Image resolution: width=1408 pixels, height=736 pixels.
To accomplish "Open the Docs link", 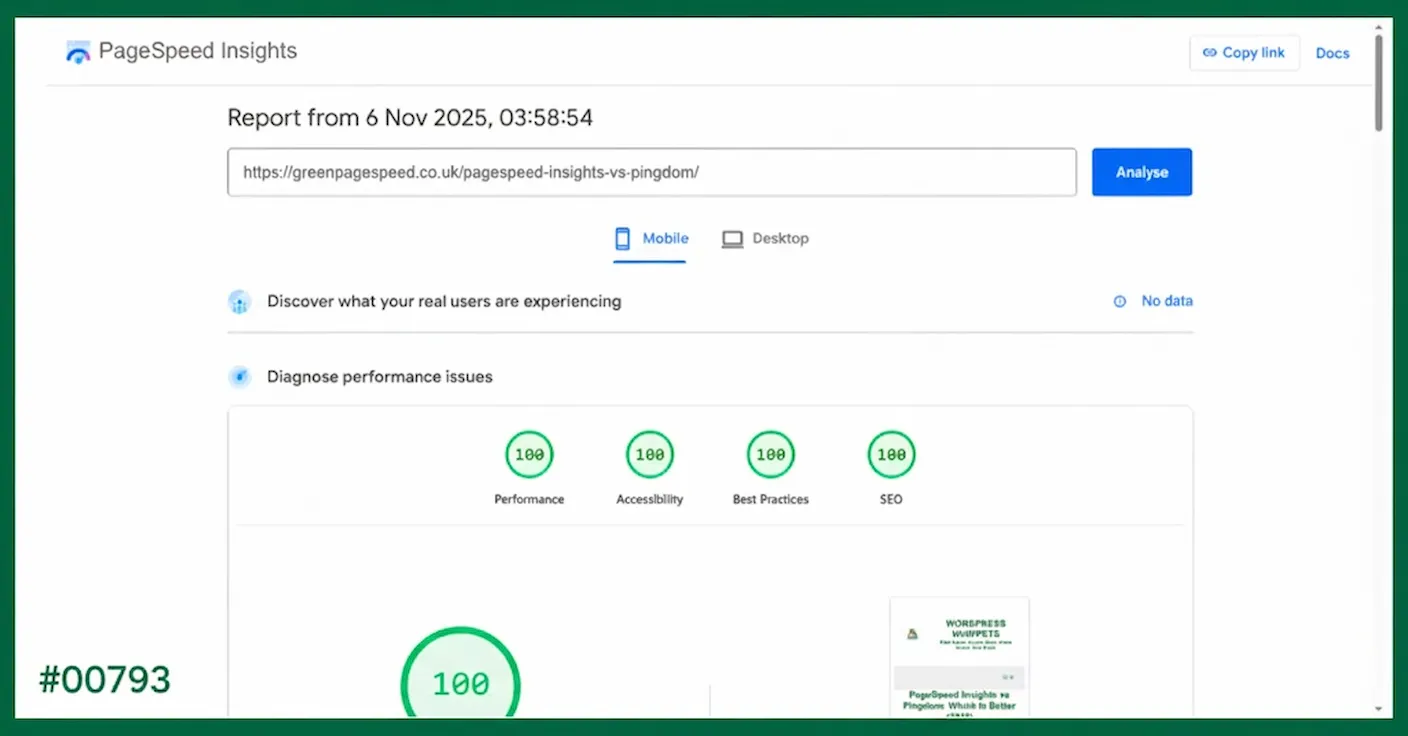I will pyautogui.click(x=1332, y=53).
